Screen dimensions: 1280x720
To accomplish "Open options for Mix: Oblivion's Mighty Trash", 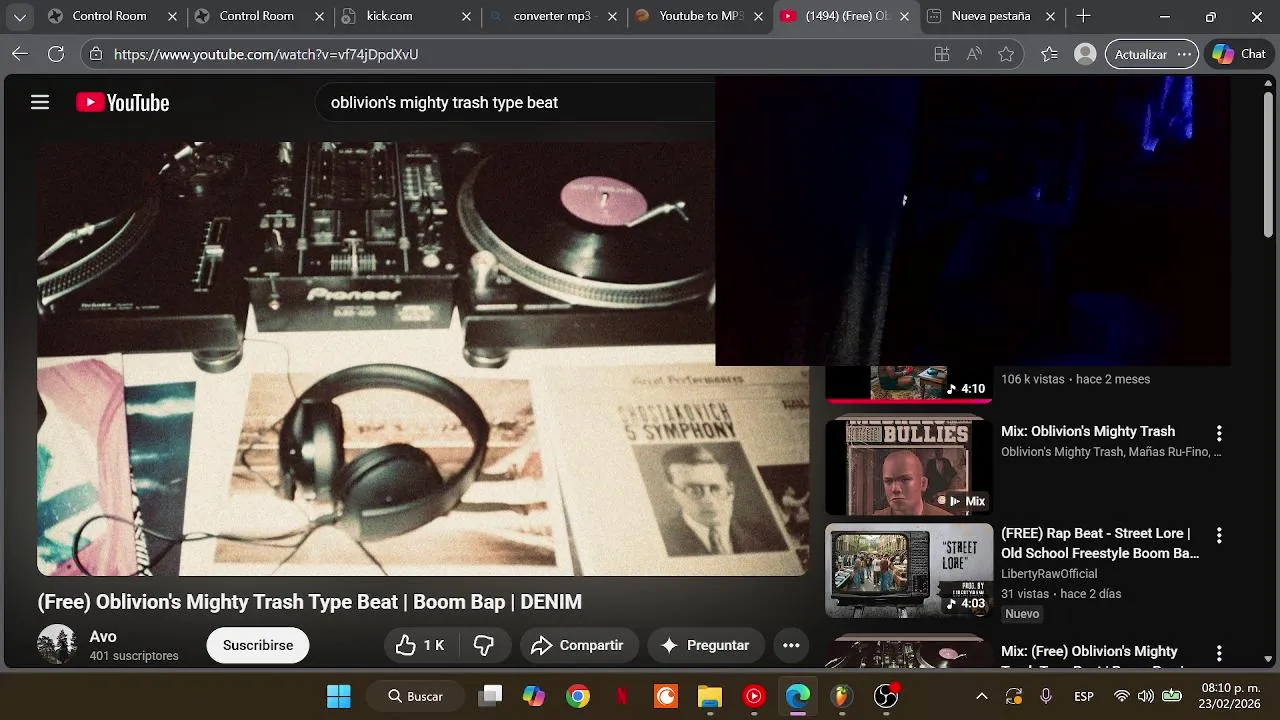I will point(1219,433).
